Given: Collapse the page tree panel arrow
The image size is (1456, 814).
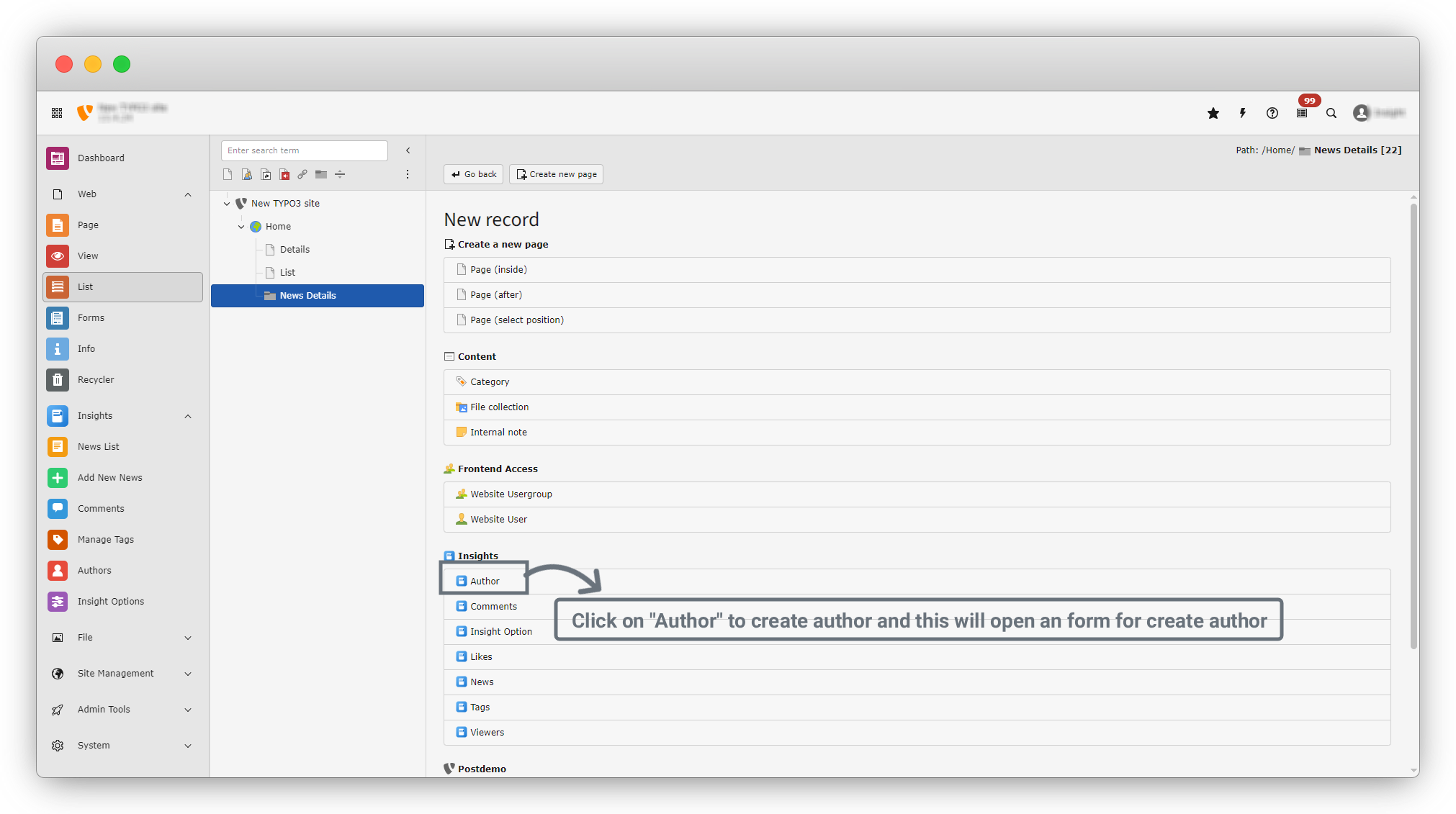Looking at the screenshot, I should pyautogui.click(x=408, y=150).
